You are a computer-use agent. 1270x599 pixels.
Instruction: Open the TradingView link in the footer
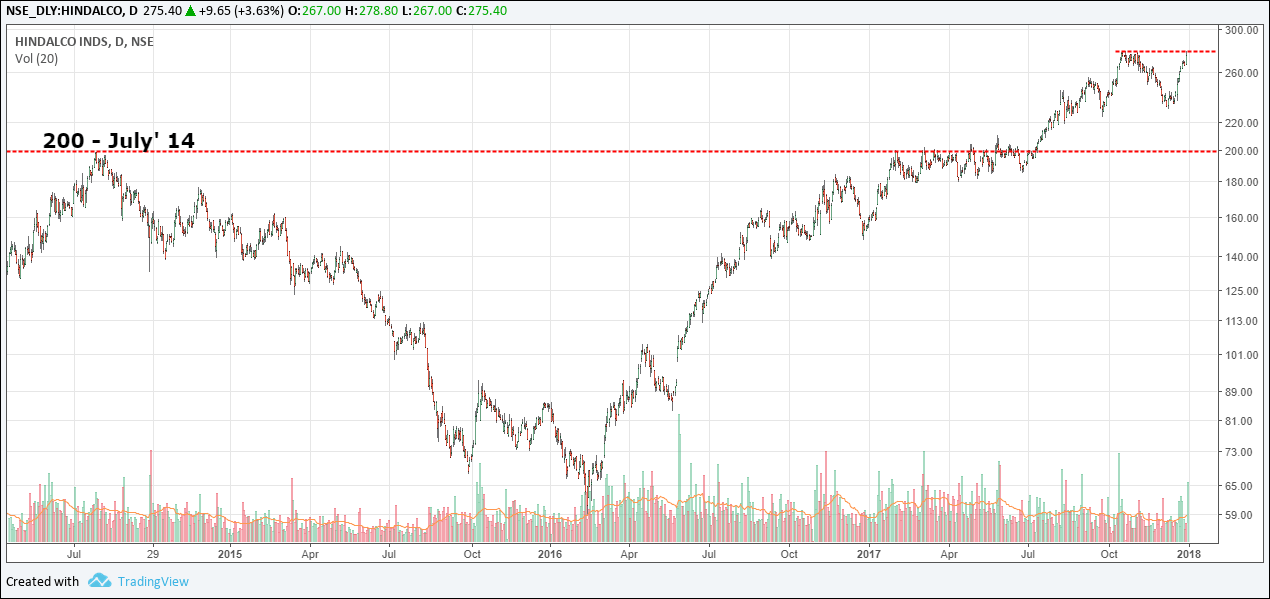(x=152, y=581)
